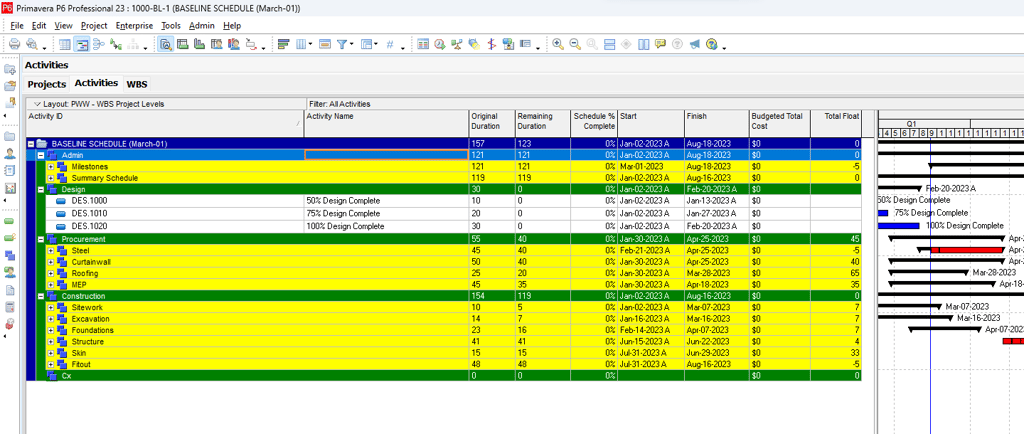
Task: Collapse the BASELINE SCHEDULE (March-01) node
Action: click(31, 144)
